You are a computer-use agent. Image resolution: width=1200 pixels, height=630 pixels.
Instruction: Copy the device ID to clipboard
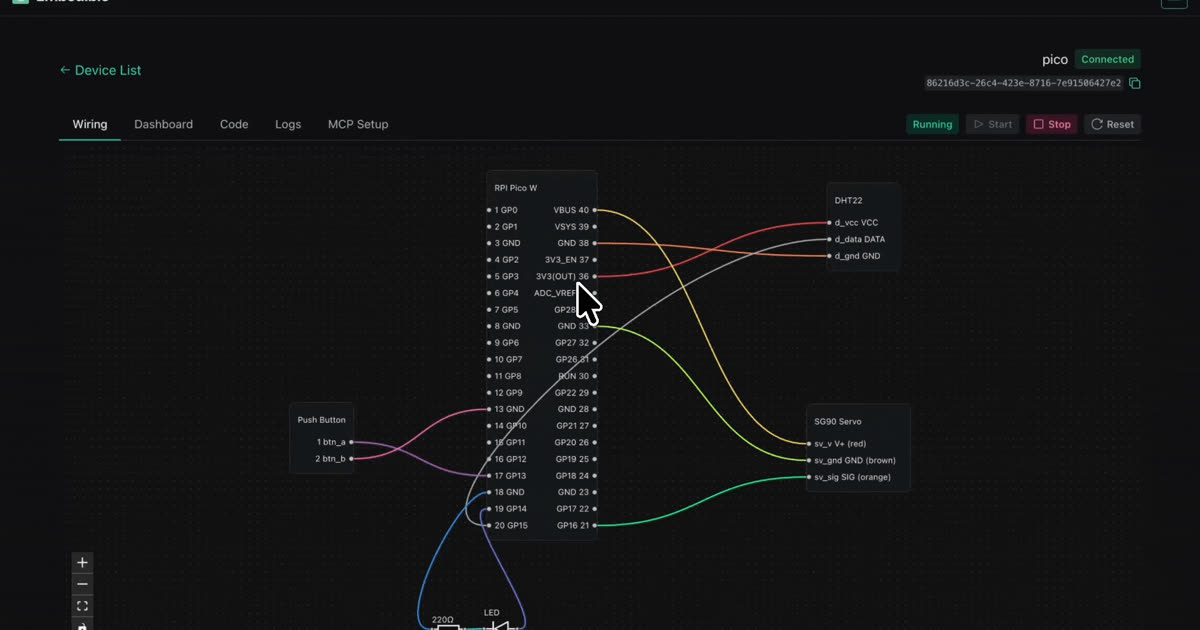tap(1135, 83)
